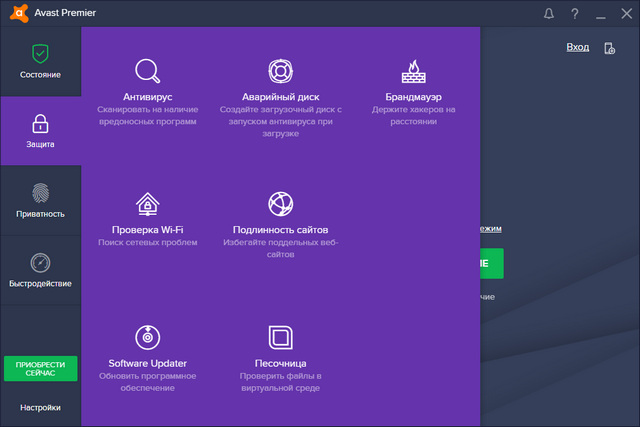Launch the Software Updater icon
The height and width of the screenshot is (427, 640).
point(148,337)
